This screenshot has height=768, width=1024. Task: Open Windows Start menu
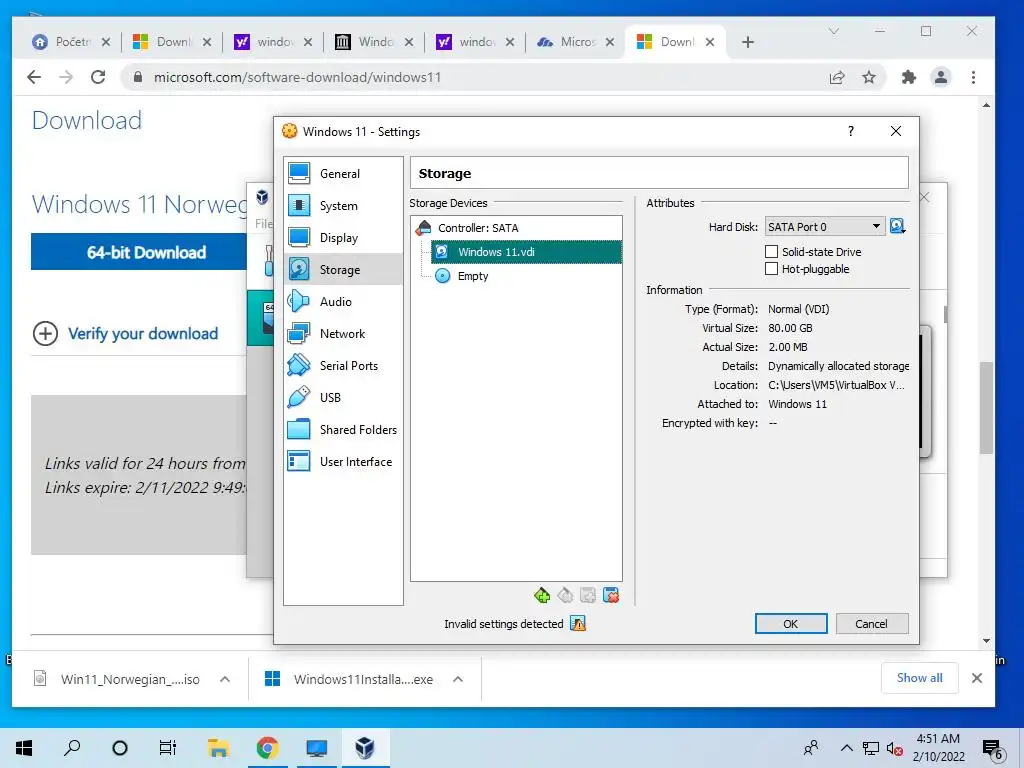tap(24, 748)
